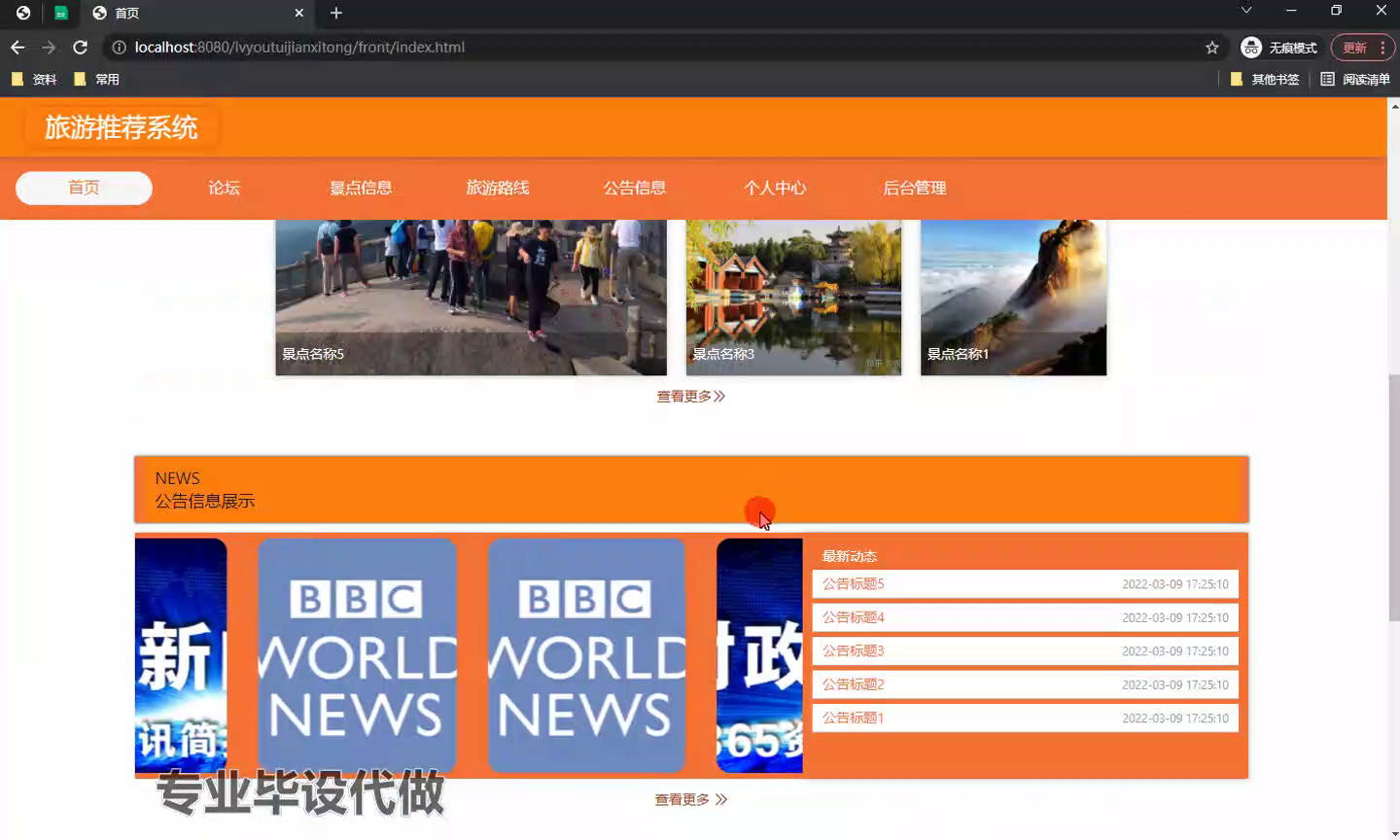The width and height of the screenshot is (1400, 840).
Task: Open the 资料 bookmark folder
Action: click(x=34, y=79)
